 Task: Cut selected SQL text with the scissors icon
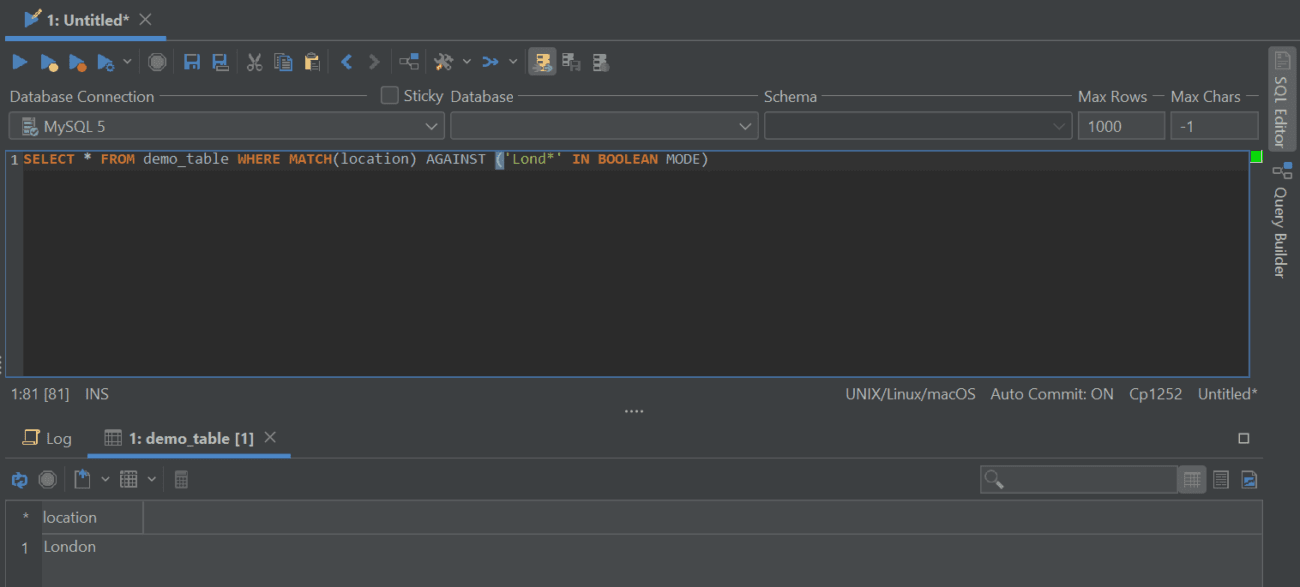tap(254, 61)
